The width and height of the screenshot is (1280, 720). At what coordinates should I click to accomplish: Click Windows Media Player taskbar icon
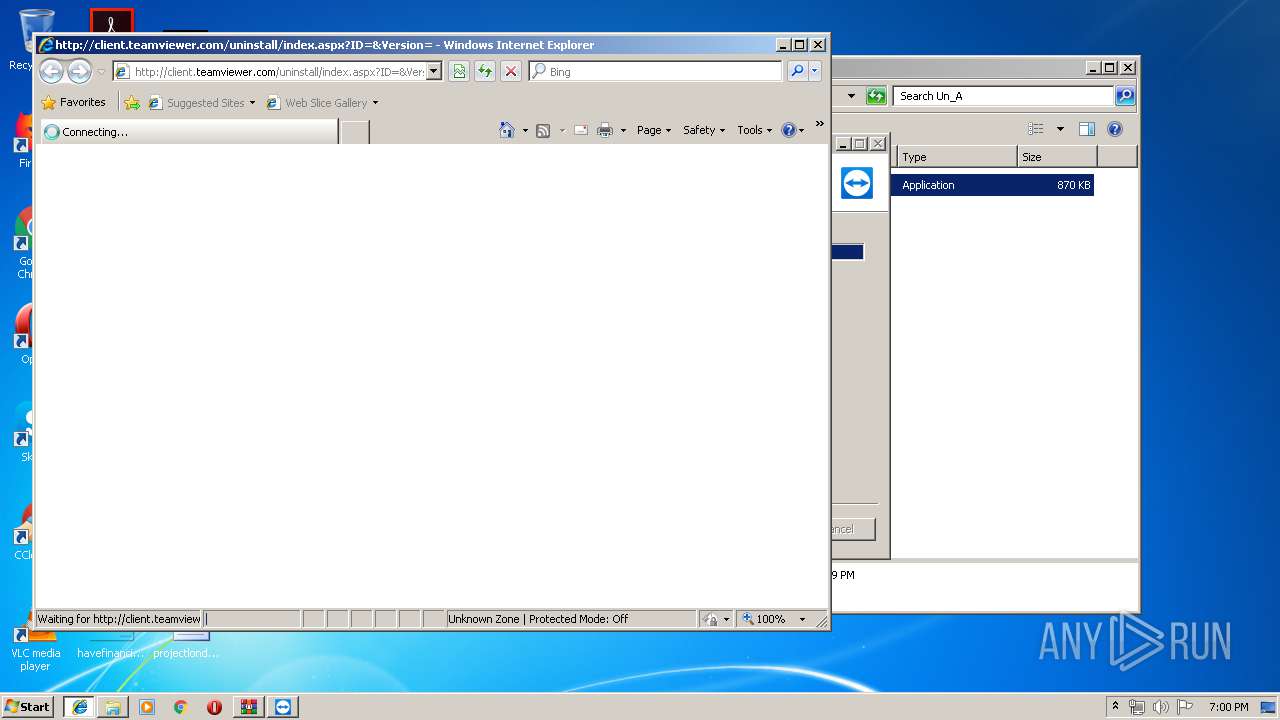pyautogui.click(x=147, y=706)
